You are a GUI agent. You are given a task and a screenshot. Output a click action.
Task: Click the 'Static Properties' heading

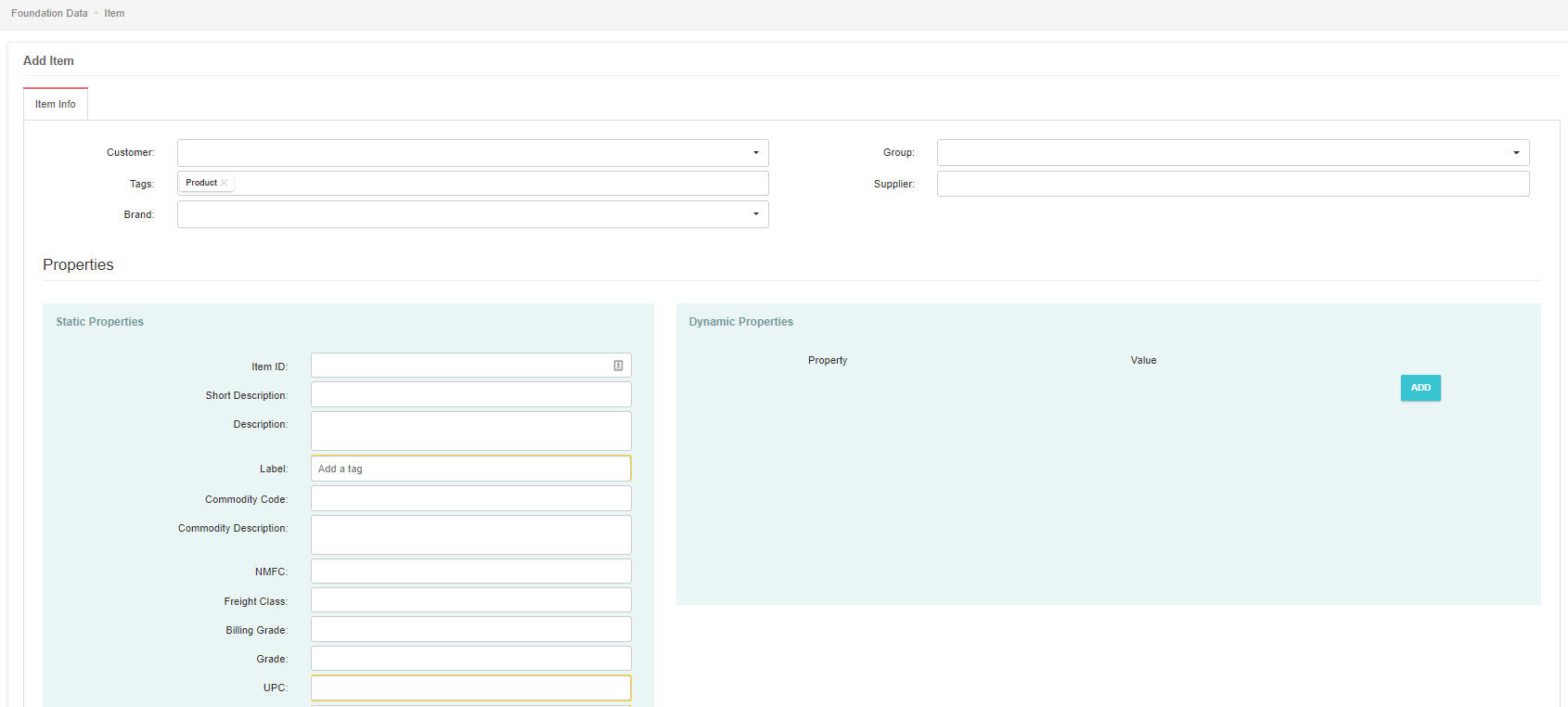coord(100,322)
